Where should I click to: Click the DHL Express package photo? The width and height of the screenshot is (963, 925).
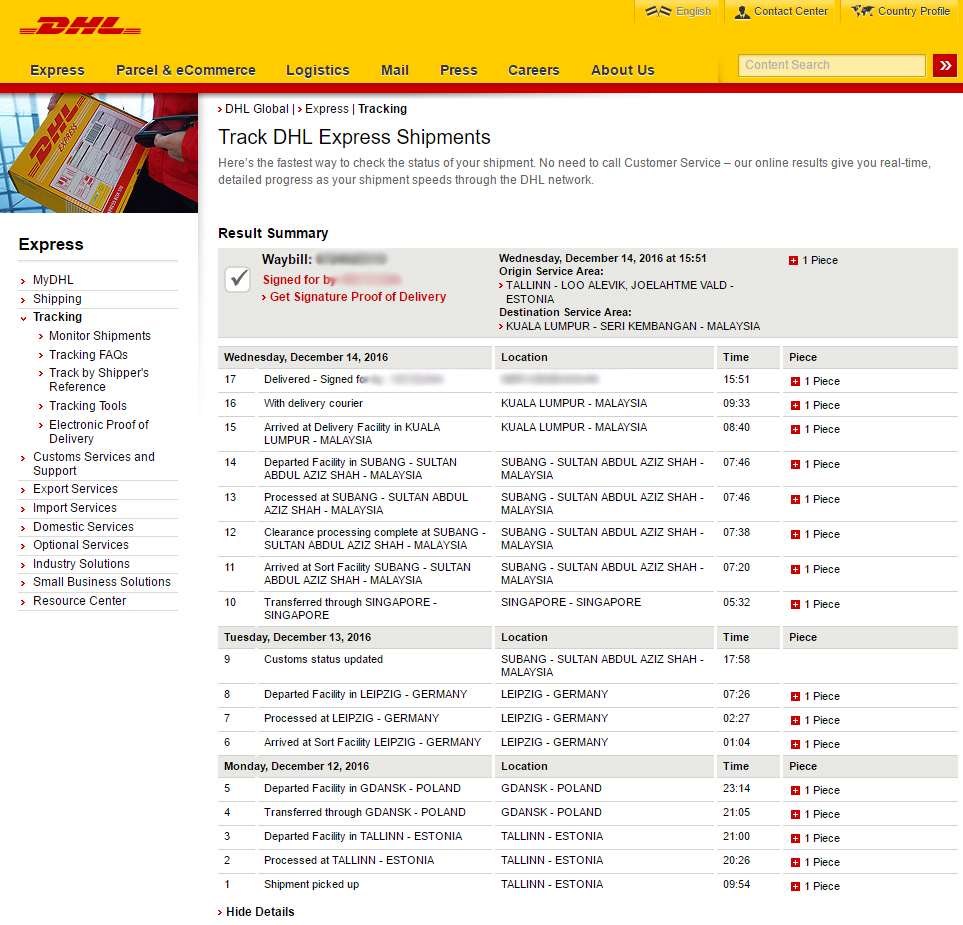tap(99, 153)
